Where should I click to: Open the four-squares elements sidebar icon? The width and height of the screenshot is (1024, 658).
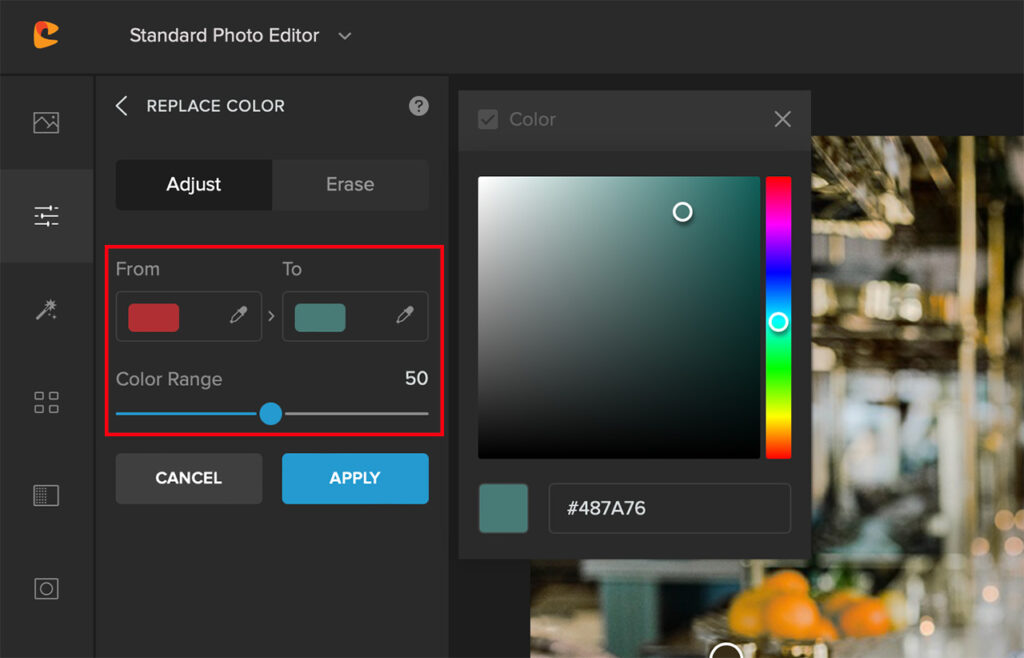tap(46, 402)
